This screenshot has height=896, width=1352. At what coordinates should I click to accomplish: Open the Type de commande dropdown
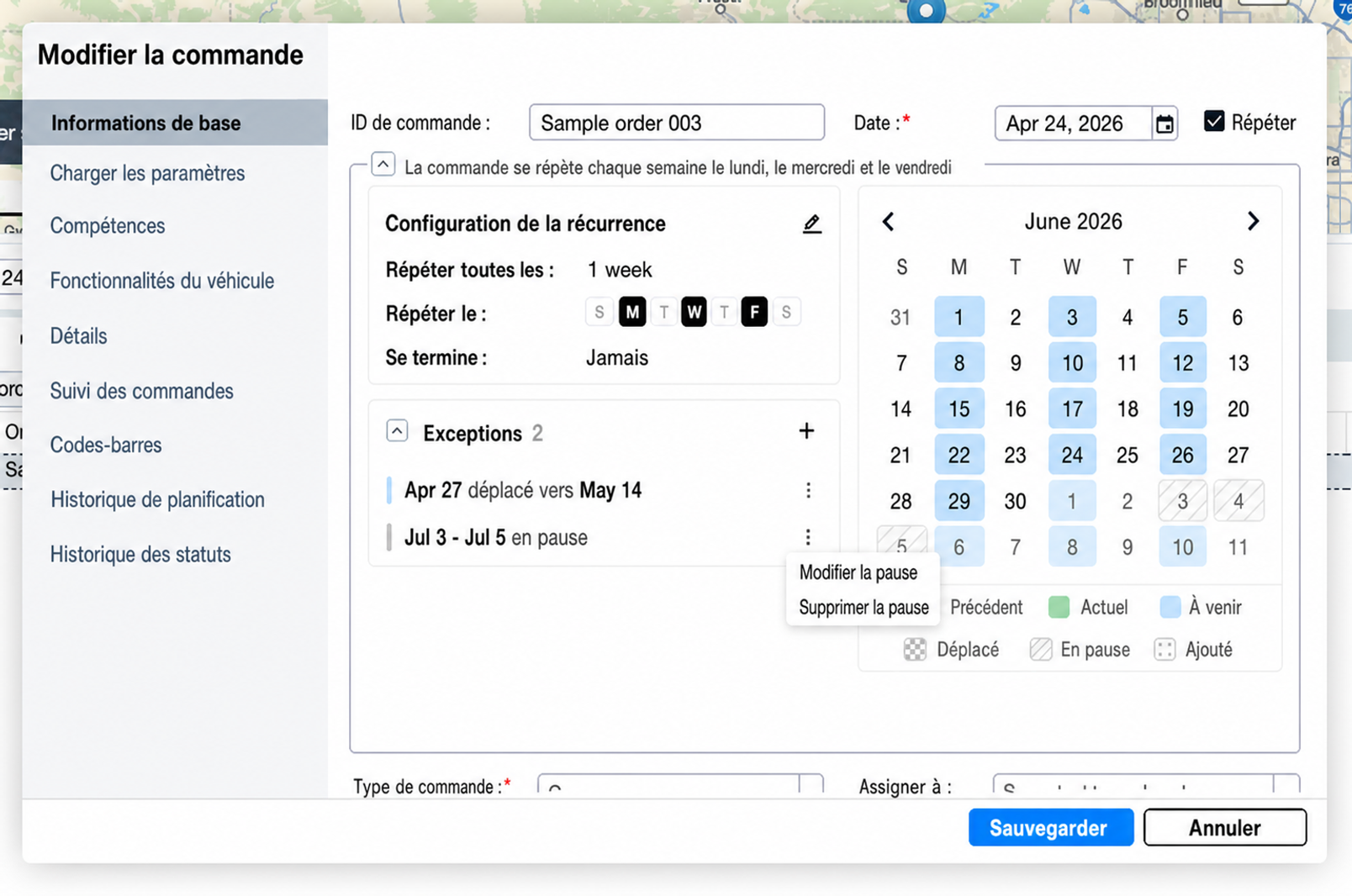point(680,785)
